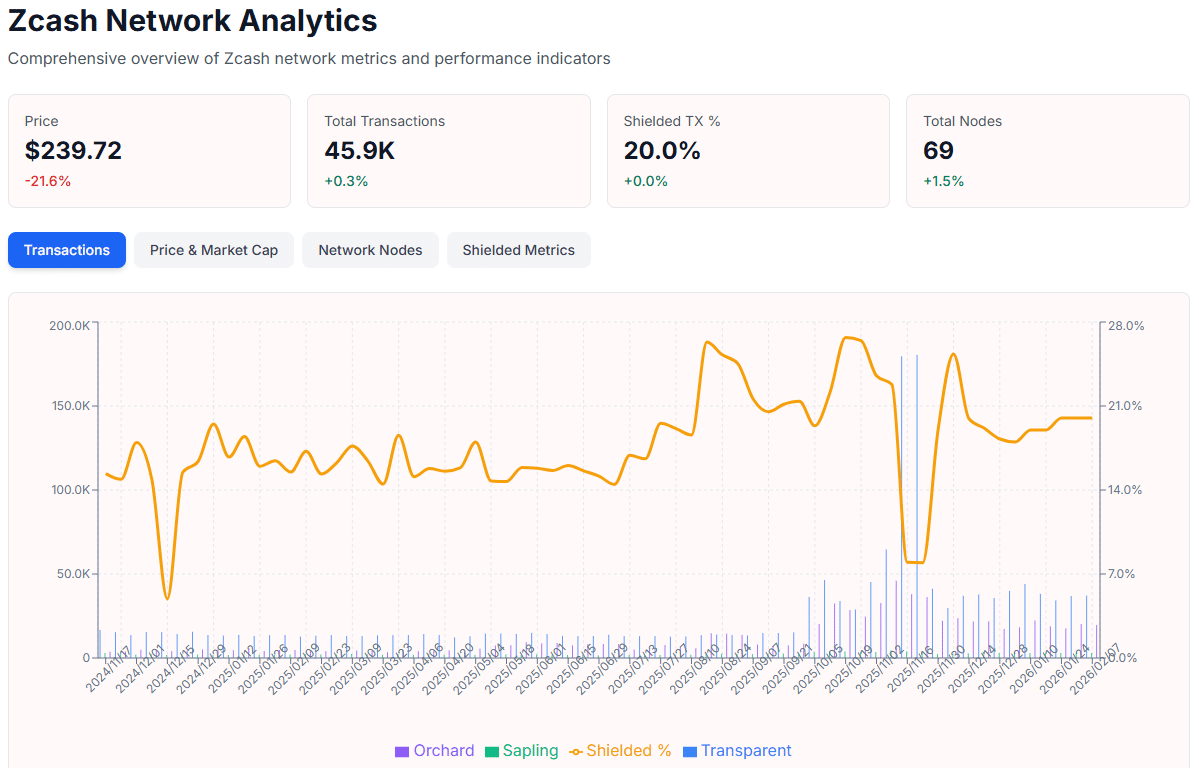Viewport: 1199px width, 768px height.
Task: Open the Network Nodes tab
Action: (370, 250)
